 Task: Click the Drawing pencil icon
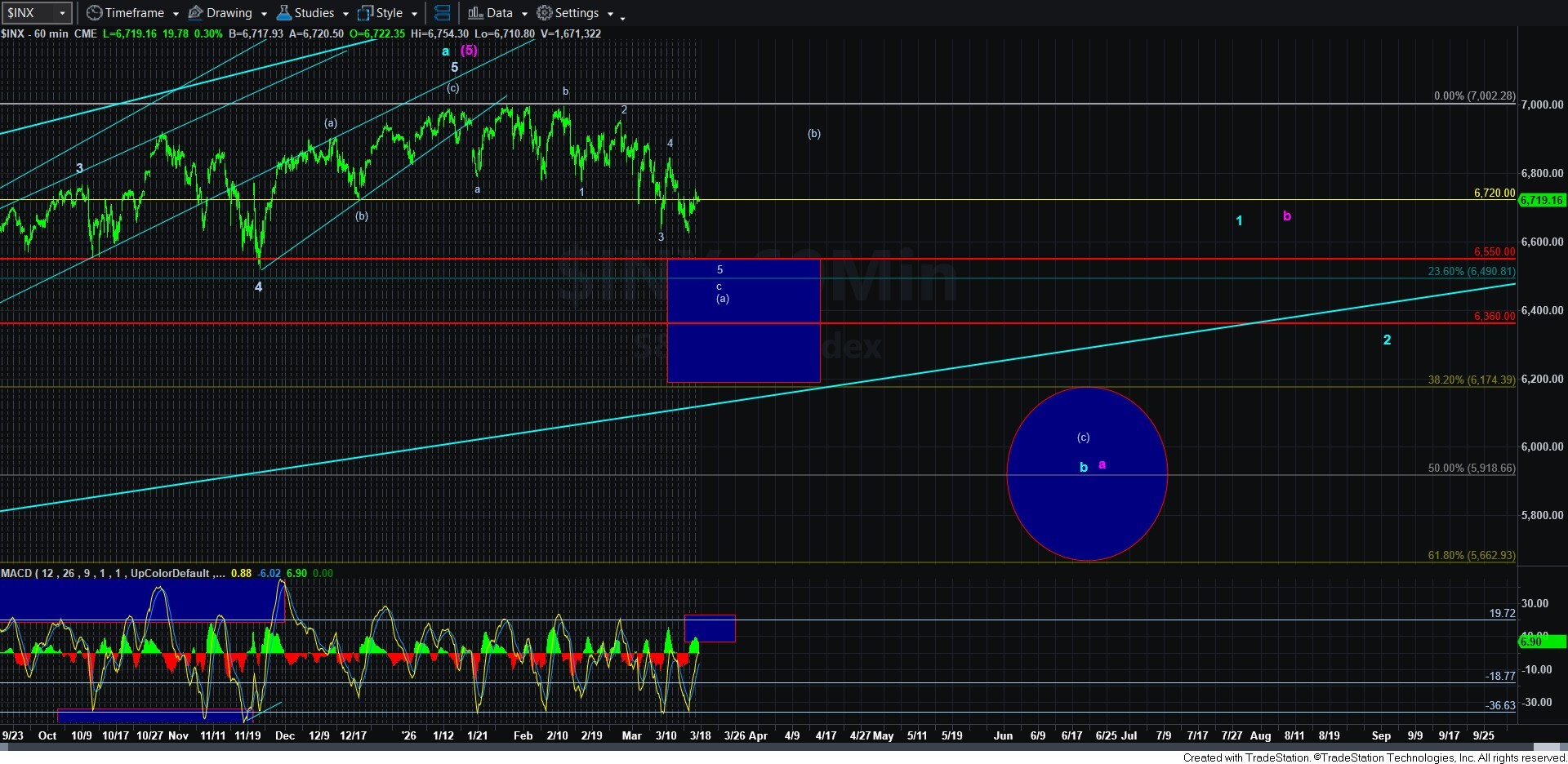point(196,13)
